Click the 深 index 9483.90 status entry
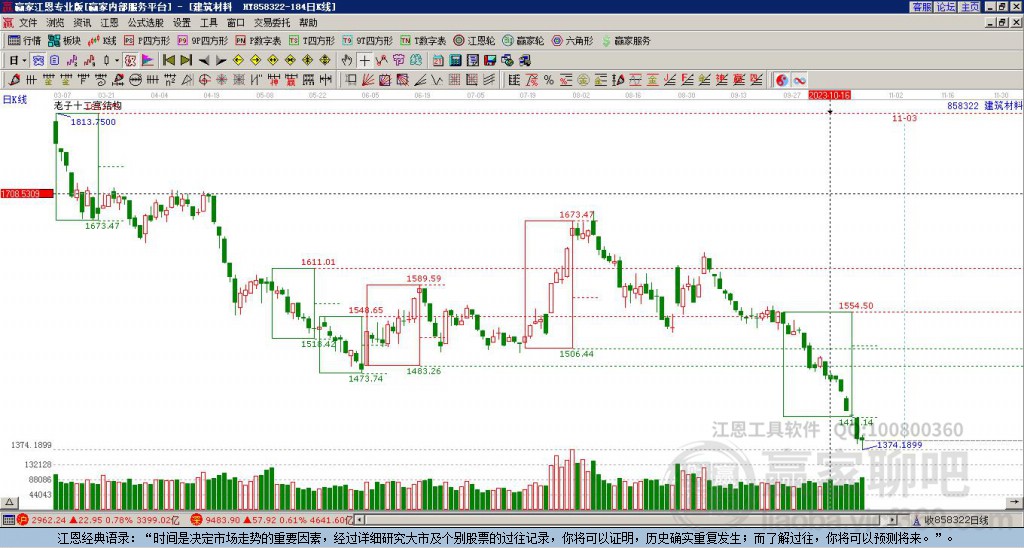Viewport: 1024px width, 548px height. click(x=271, y=521)
